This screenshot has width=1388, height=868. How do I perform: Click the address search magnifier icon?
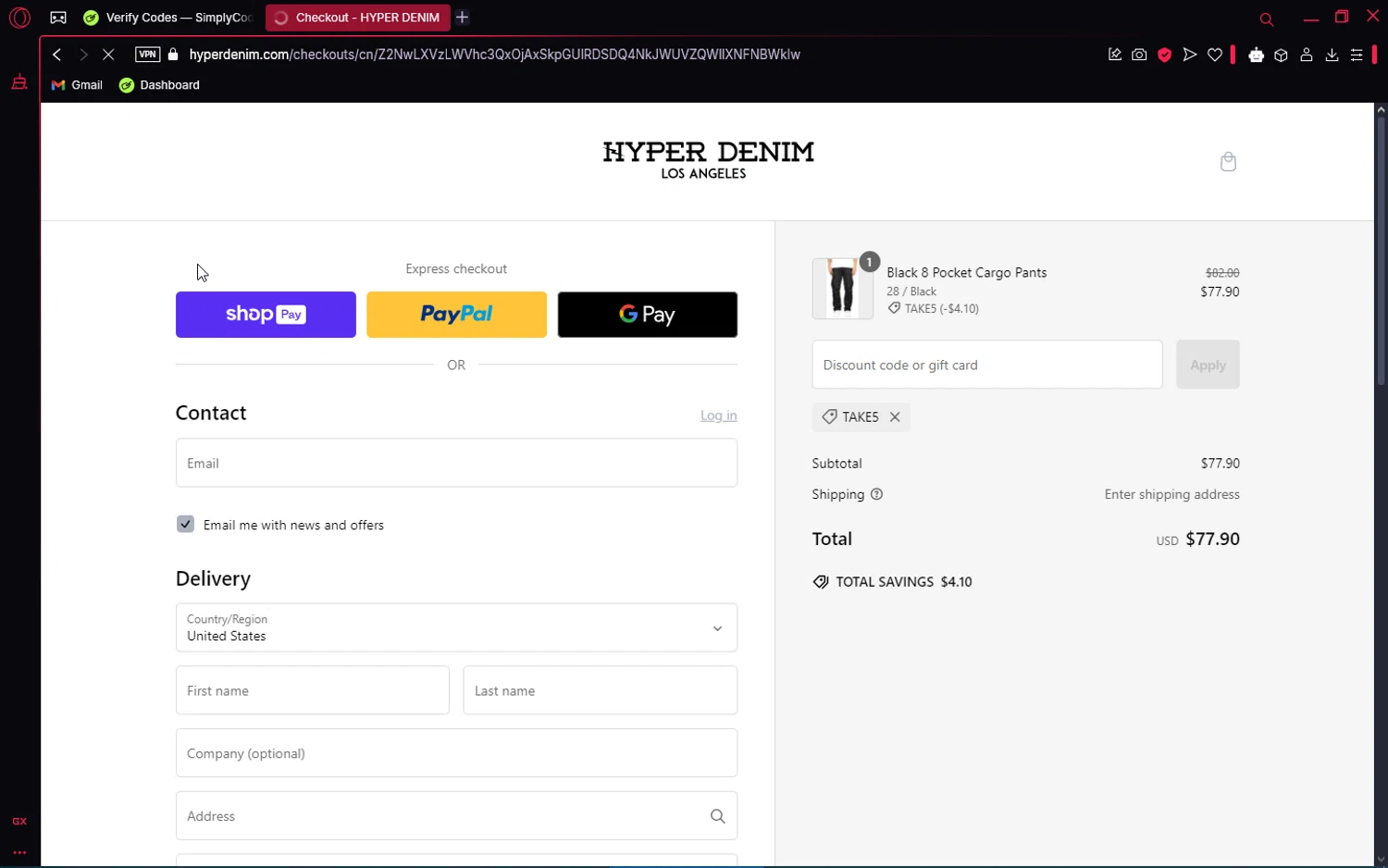coord(718,816)
